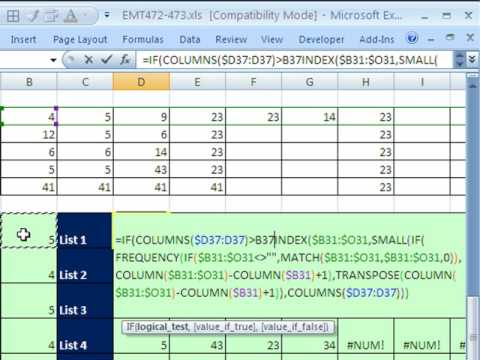Click the in-cell formula being edited
Screen dimensions: 480x360
288,266
